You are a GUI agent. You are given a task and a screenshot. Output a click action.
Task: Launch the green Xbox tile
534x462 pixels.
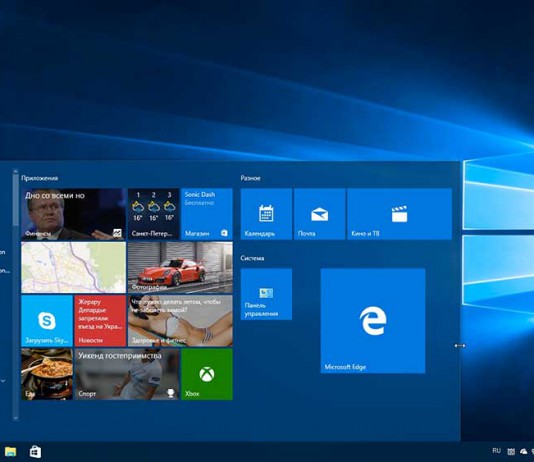(x=207, y=374)
